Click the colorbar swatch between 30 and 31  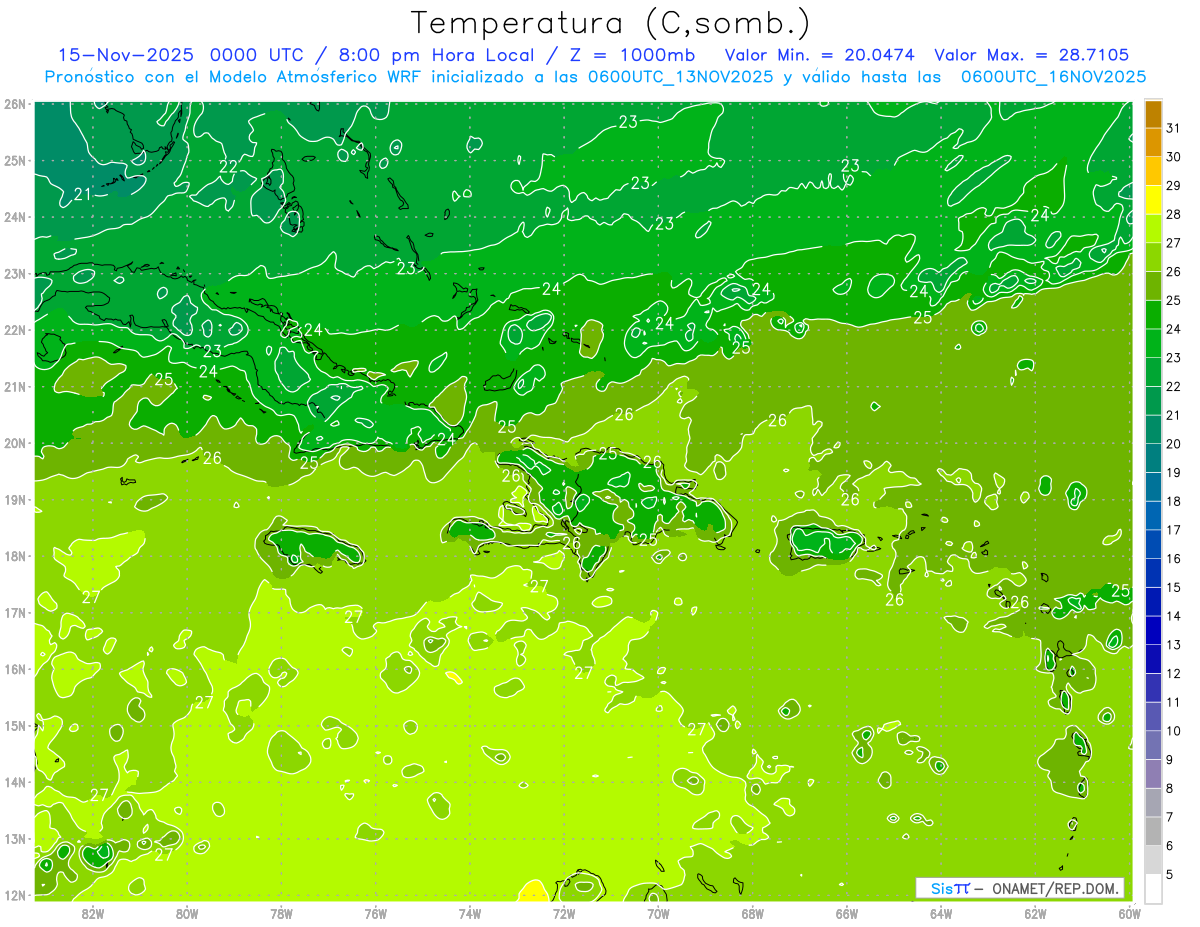tap(1154, 143)
